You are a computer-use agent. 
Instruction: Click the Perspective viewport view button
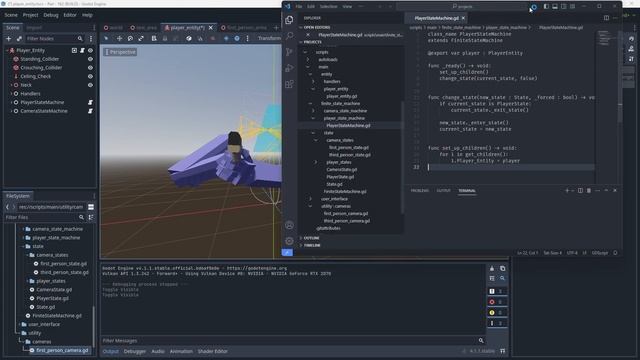[x=120, y=52]
